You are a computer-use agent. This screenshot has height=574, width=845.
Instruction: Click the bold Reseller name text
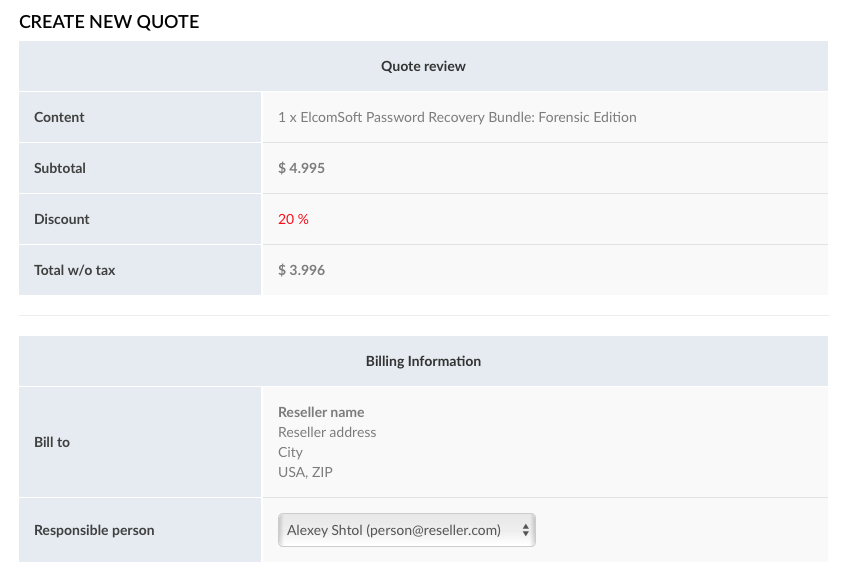pos(321,412)
